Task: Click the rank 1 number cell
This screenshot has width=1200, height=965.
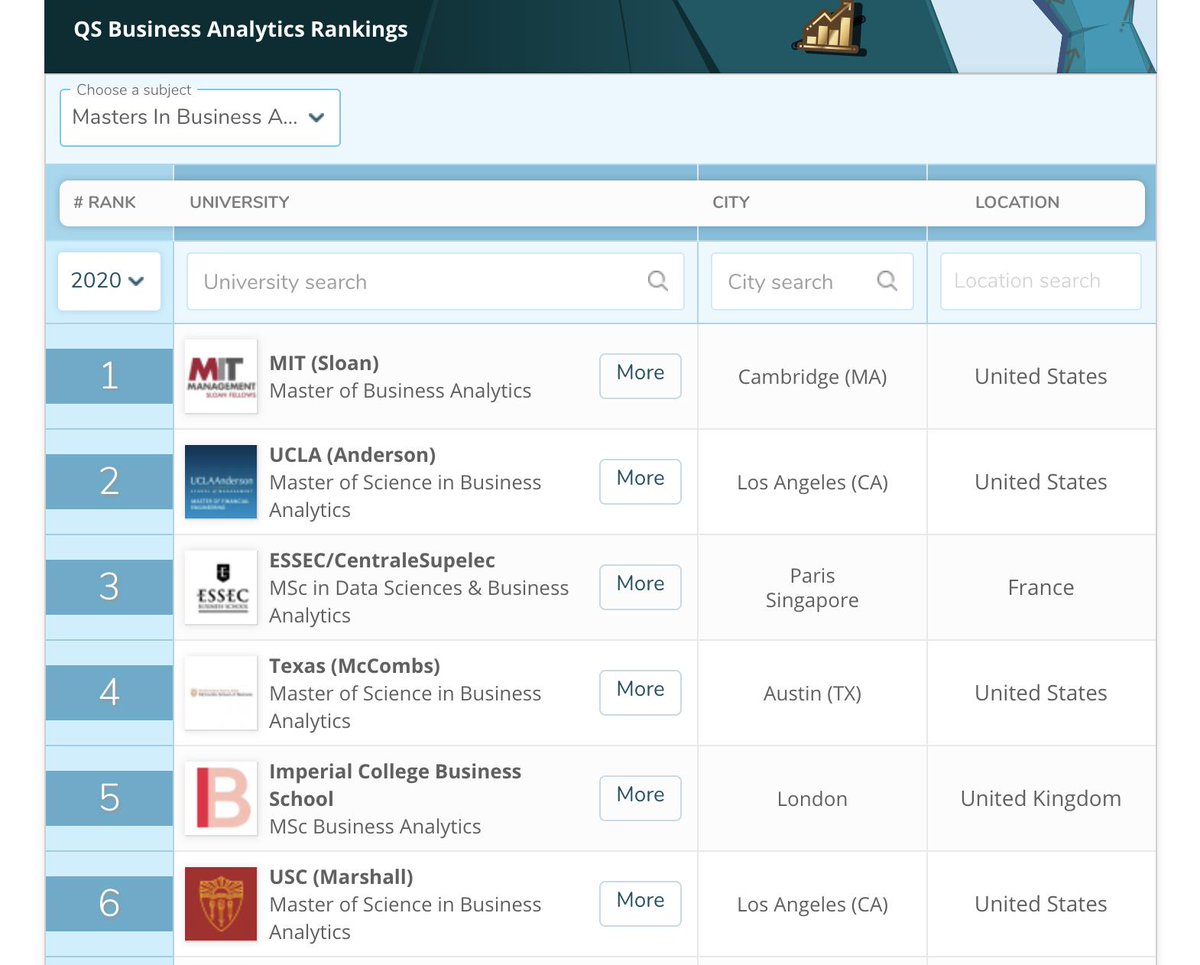Action: click(109, 376)
